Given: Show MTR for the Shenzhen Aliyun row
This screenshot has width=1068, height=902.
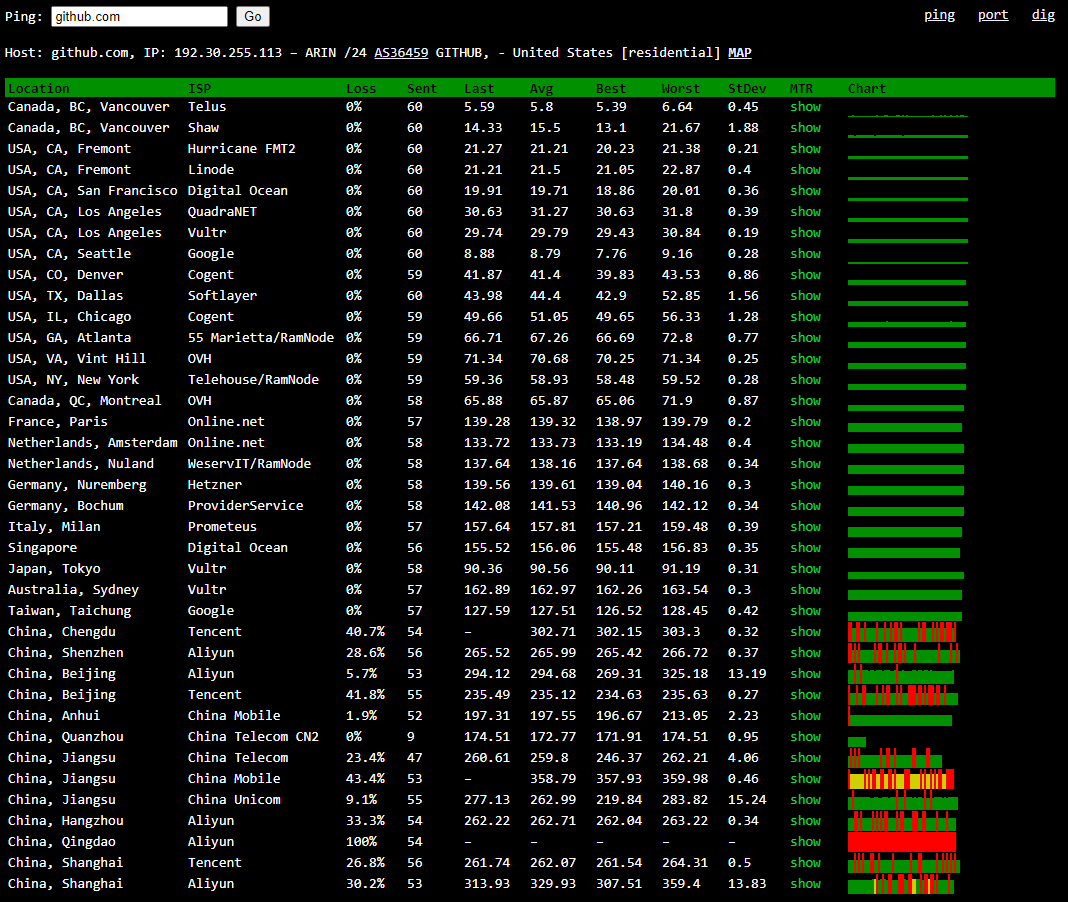Looking at the screenshot, I should click(x=805, y=653).
